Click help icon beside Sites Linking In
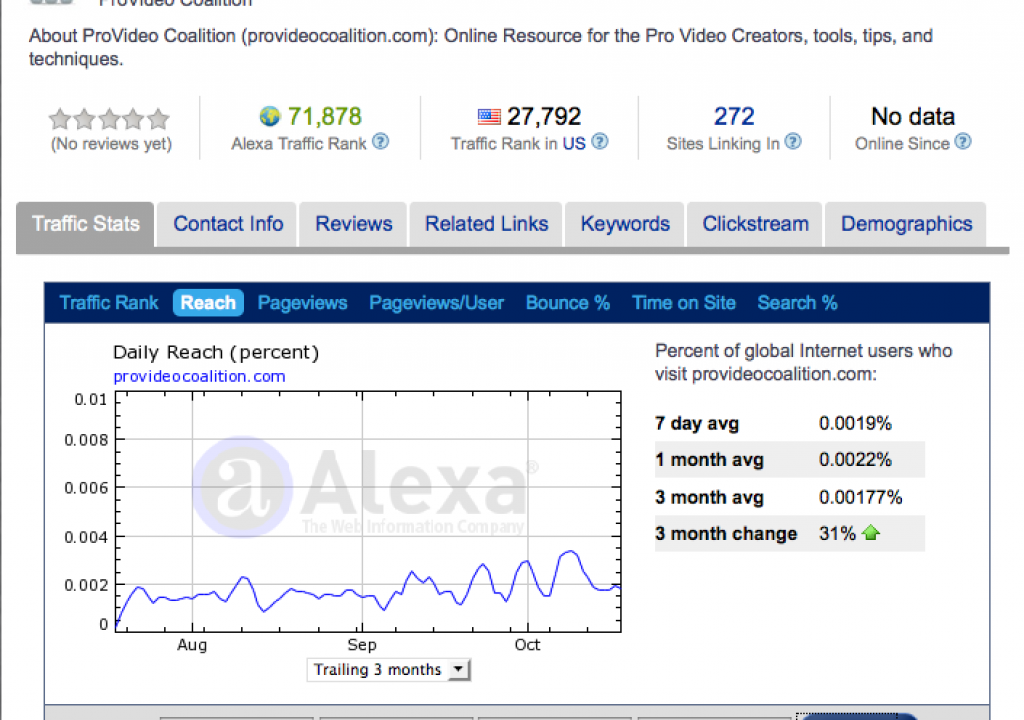This screenshot has height=720, width=1024. point(793,142)
